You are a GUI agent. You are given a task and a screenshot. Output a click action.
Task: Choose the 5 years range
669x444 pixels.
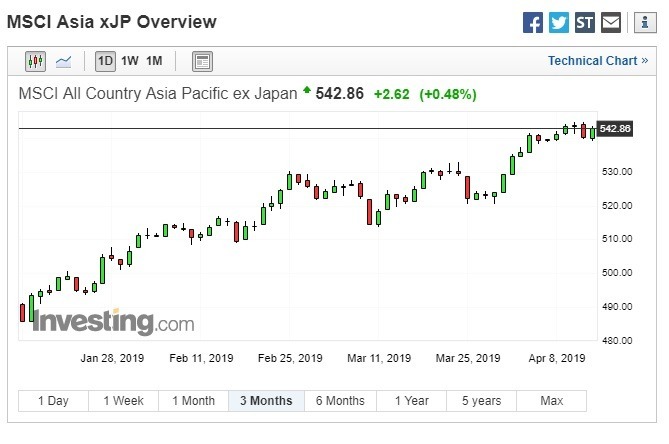click(x=482, y=401)
